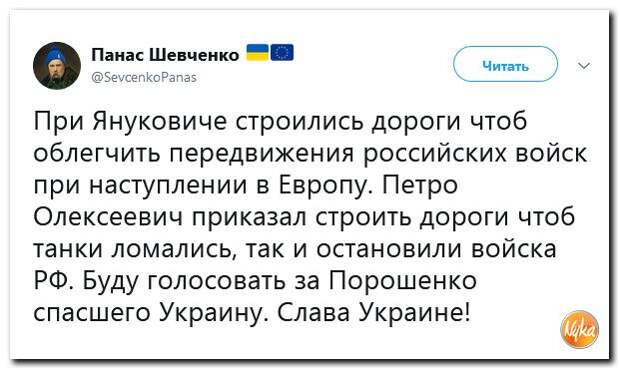Screen dimensions: 620x370
Task: Click the tweet line starting with танки ломались
Action: [x=295, y=249]
